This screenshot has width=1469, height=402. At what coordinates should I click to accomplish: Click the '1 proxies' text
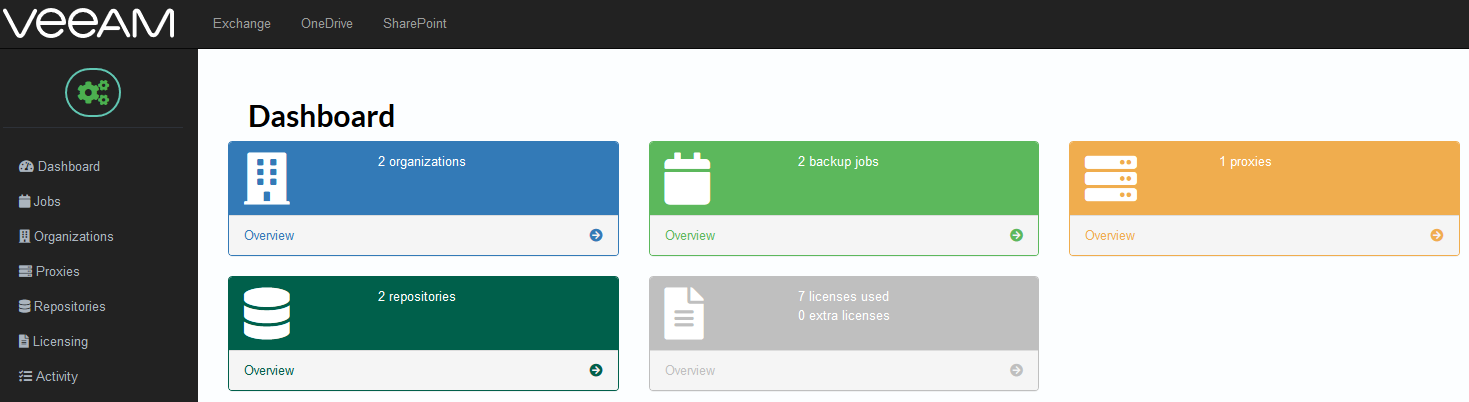1245,161
